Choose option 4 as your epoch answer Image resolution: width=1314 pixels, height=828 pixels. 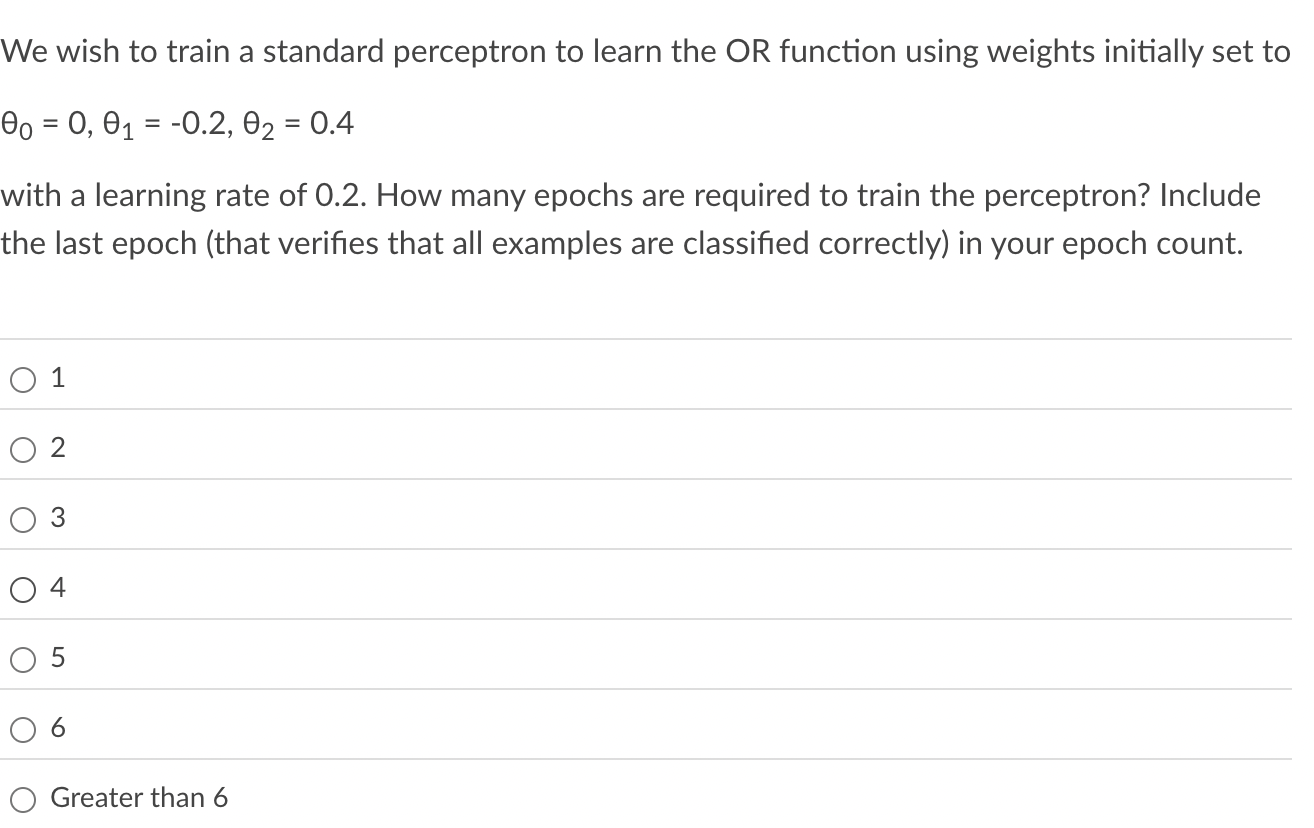coord(22,588)
